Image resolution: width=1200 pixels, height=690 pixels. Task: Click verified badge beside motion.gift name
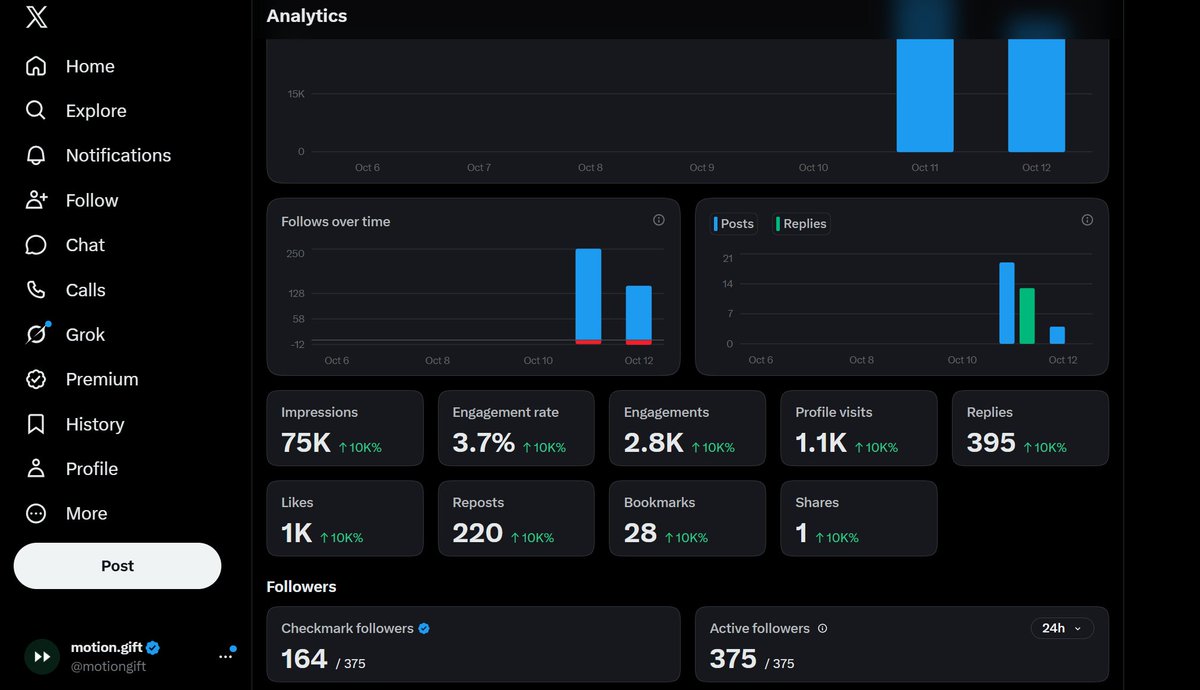coord(154,648)
